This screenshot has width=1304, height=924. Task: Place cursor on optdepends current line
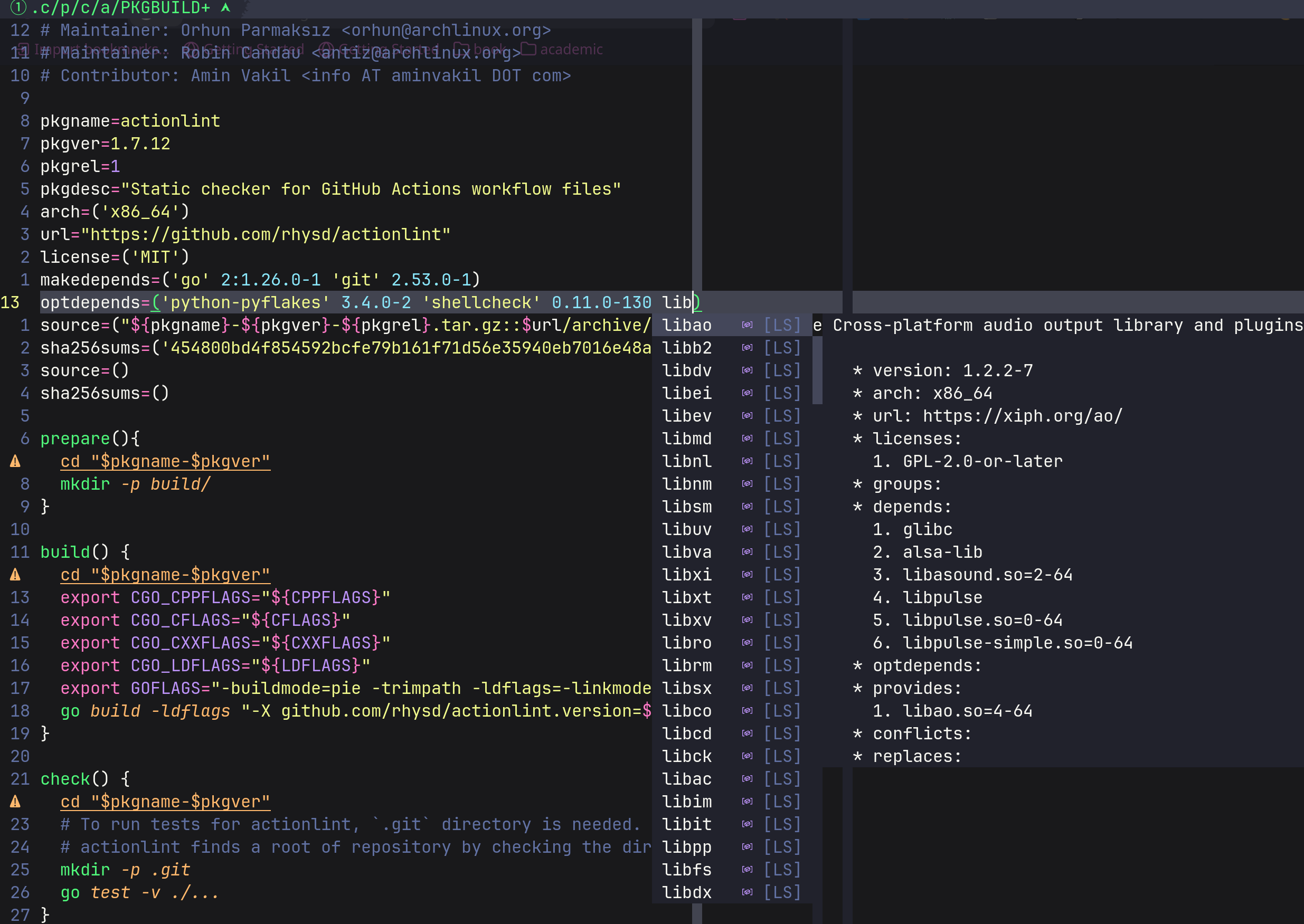(x=371, y=303)
